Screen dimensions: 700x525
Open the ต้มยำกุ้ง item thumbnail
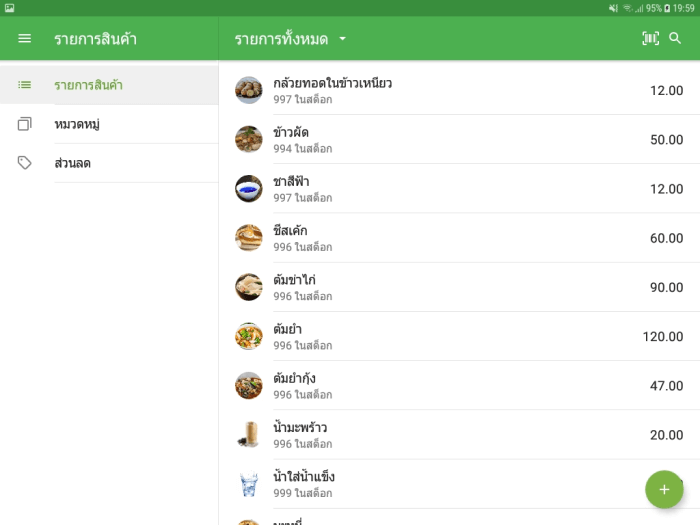249,385
